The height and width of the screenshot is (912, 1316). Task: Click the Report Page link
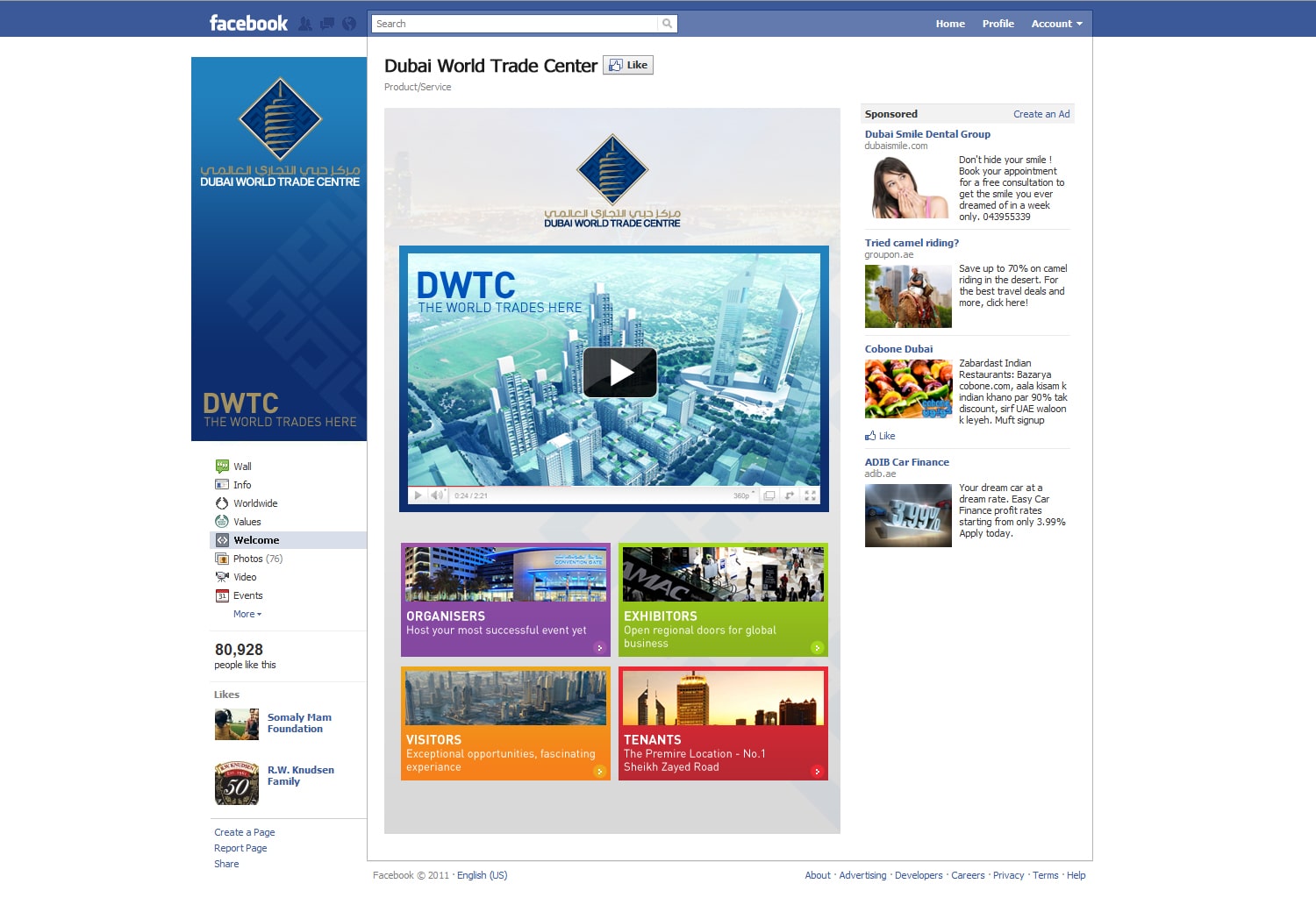(x=240, y=848)
